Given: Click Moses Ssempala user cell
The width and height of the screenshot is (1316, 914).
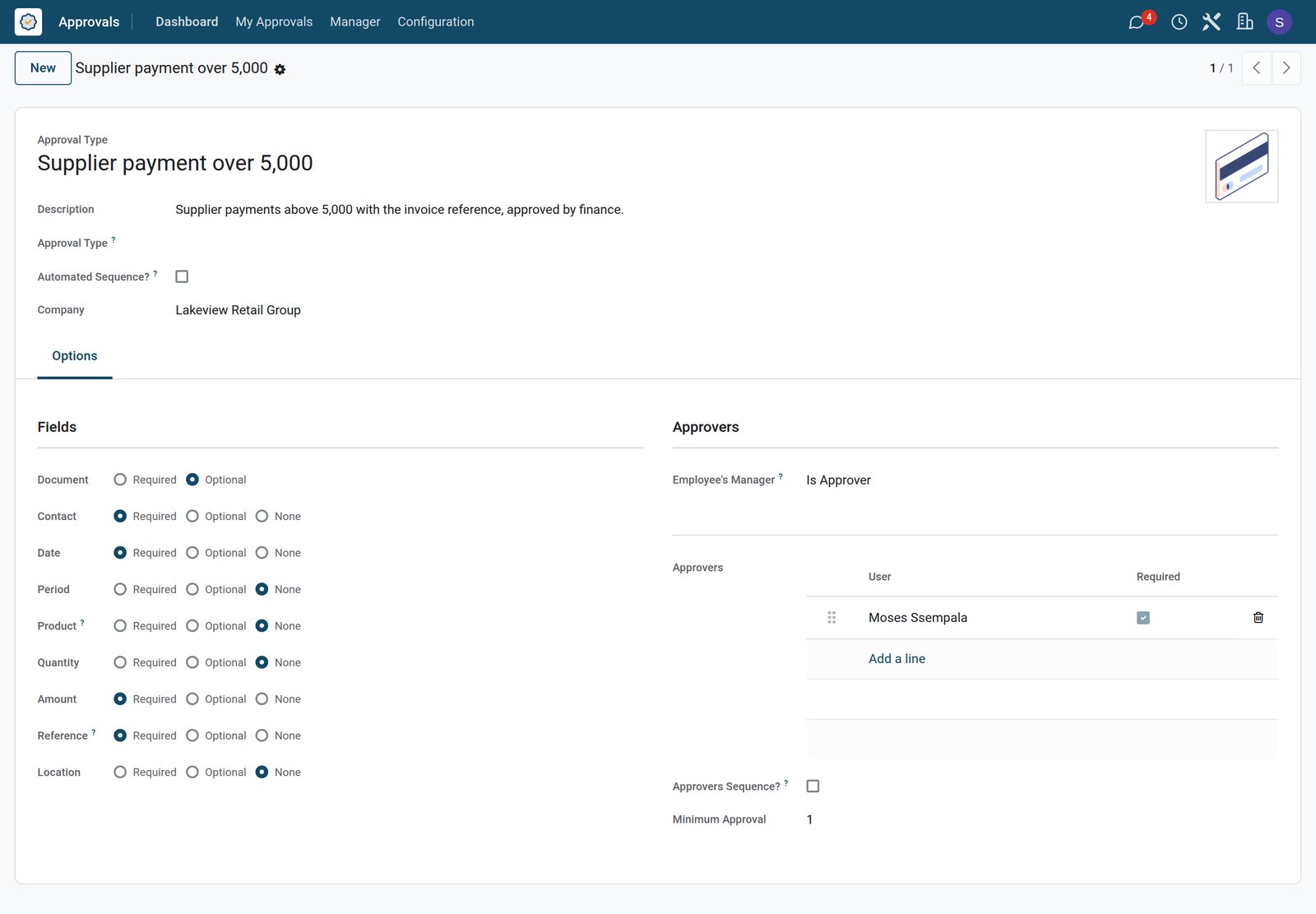Looking at the screenshot, I should (918, 618).
